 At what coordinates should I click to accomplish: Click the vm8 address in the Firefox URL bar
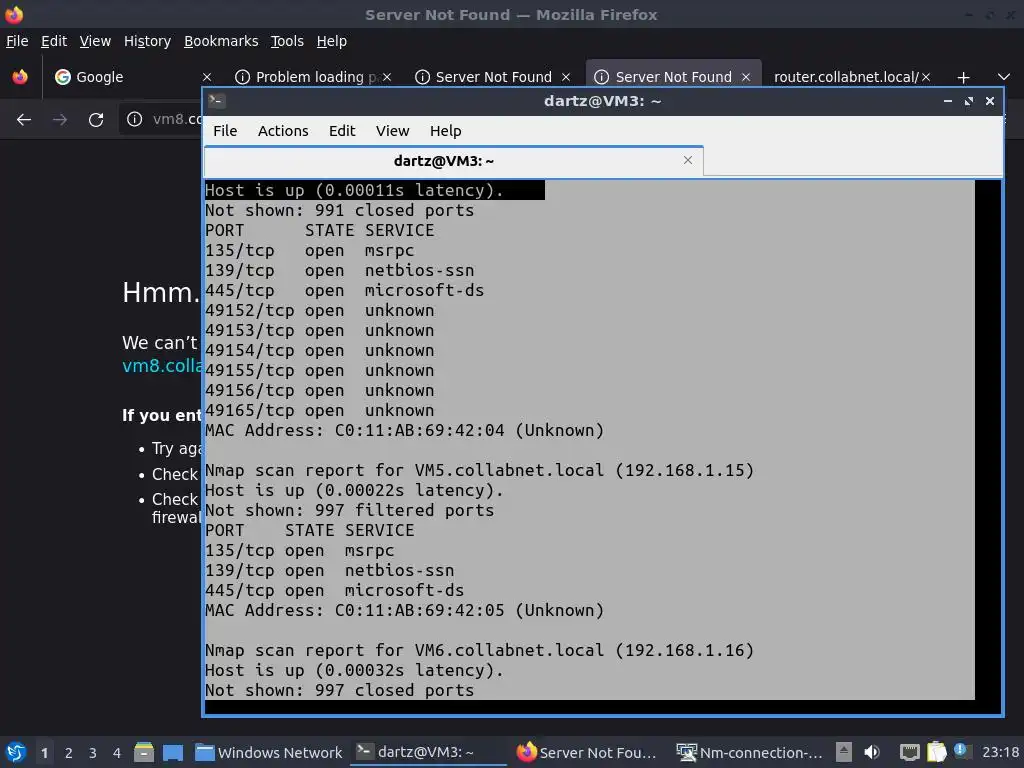pyautogui.click(x=176, y=119)
